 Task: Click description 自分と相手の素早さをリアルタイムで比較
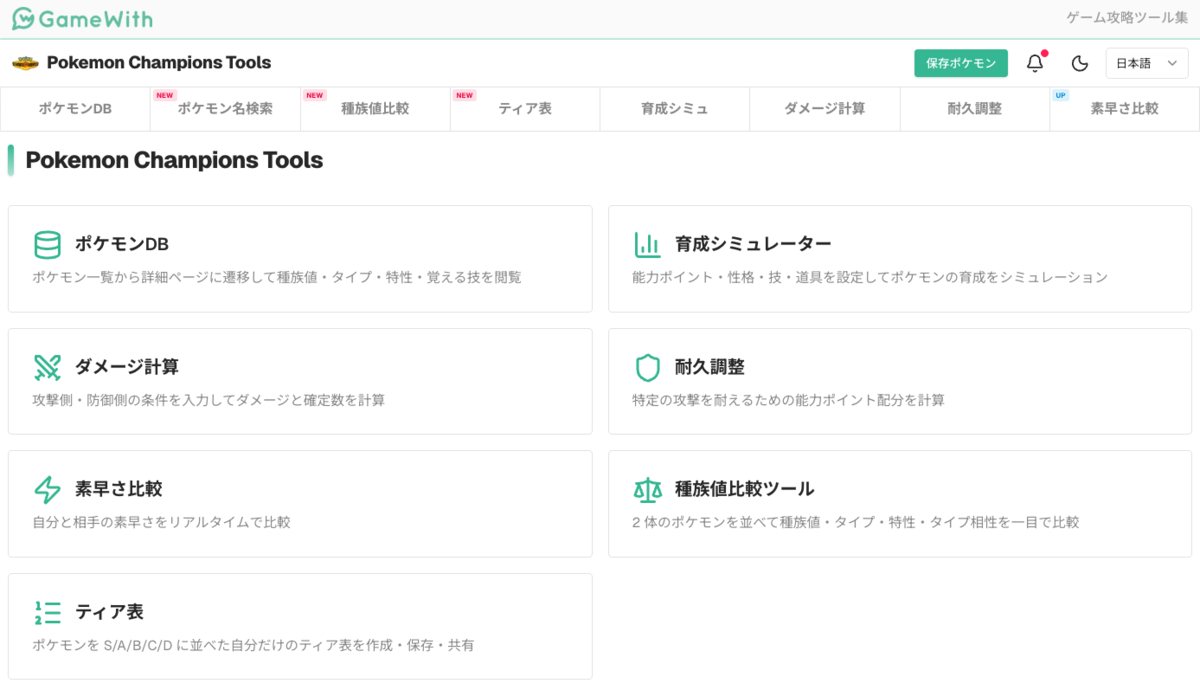pyautogui.click(x=162, y=522)
